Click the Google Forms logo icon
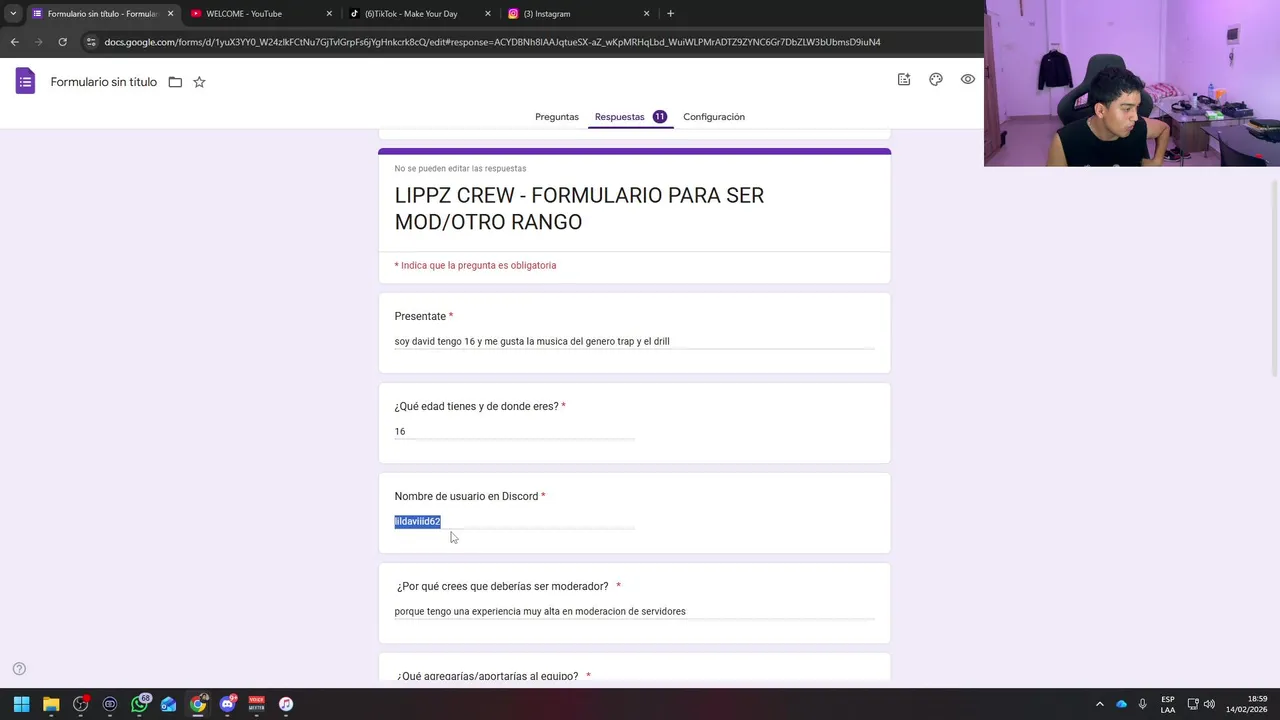1280x720 pixels. tap(25, 81)
